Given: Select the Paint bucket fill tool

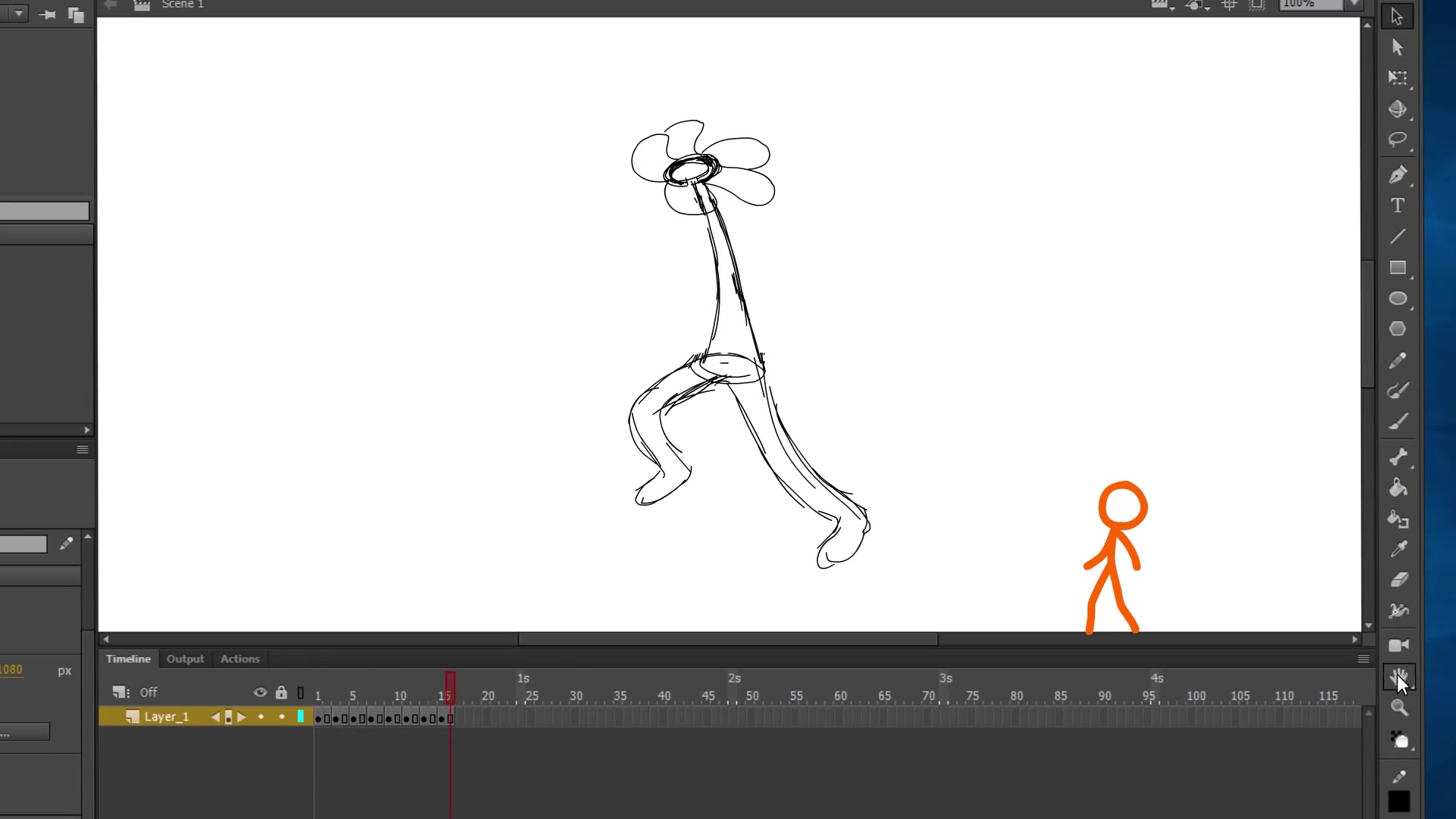Looking at the screenshot, I should click(1399, 488).
